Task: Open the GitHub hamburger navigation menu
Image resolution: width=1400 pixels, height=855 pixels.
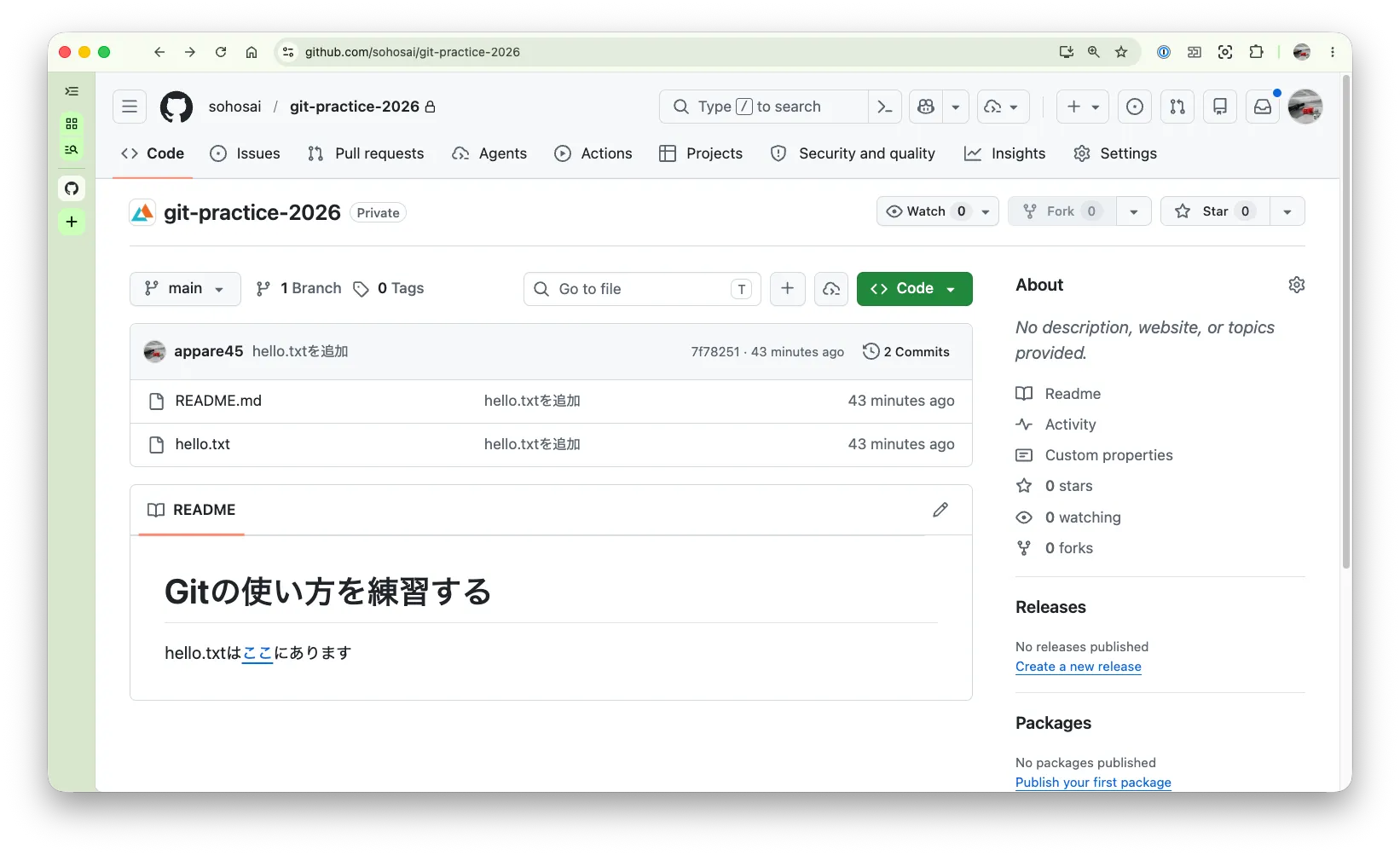Action: tap(130, 107)
